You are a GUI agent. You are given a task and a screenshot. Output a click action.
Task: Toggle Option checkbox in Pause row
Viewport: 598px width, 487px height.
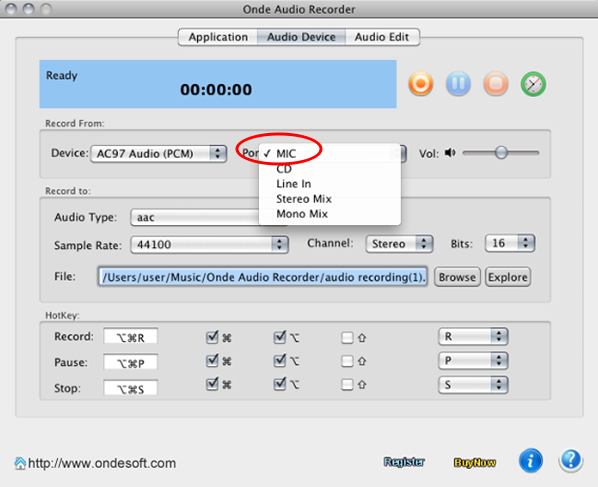click(x=280, y=361)
